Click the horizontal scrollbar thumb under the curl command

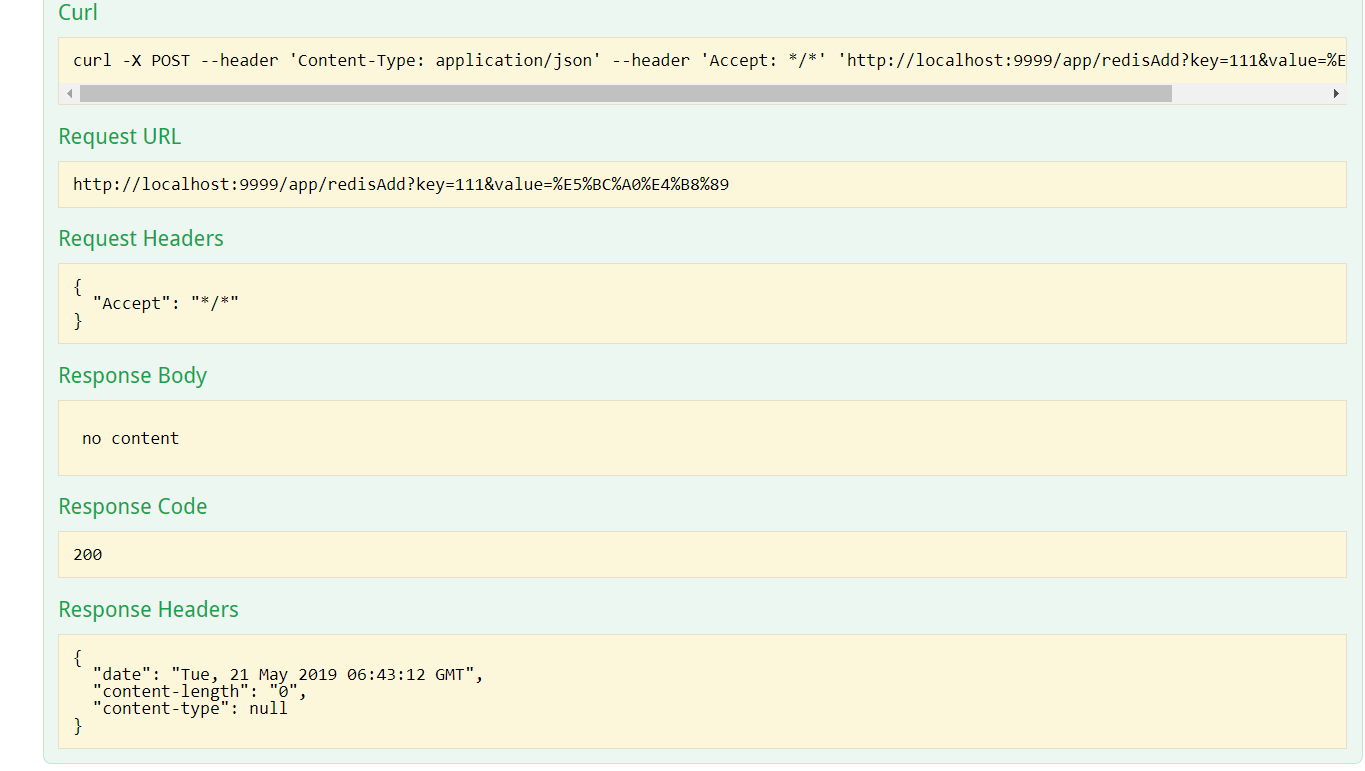(625, 94)
